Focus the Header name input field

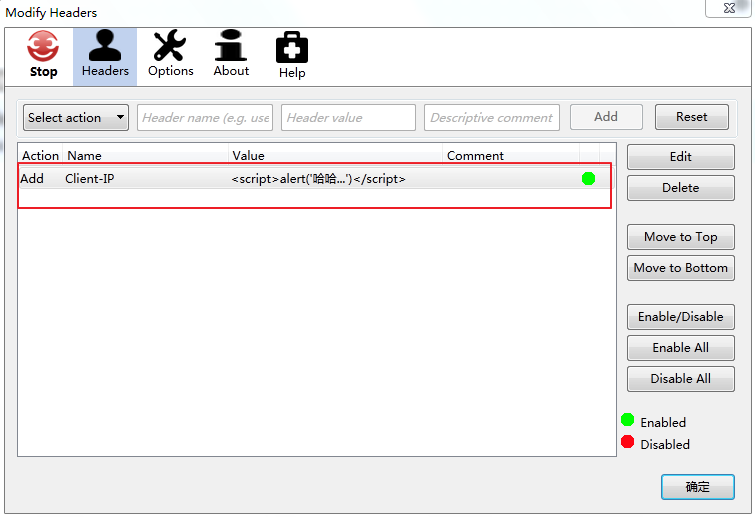pyautogui.click(x=205, y=117)
